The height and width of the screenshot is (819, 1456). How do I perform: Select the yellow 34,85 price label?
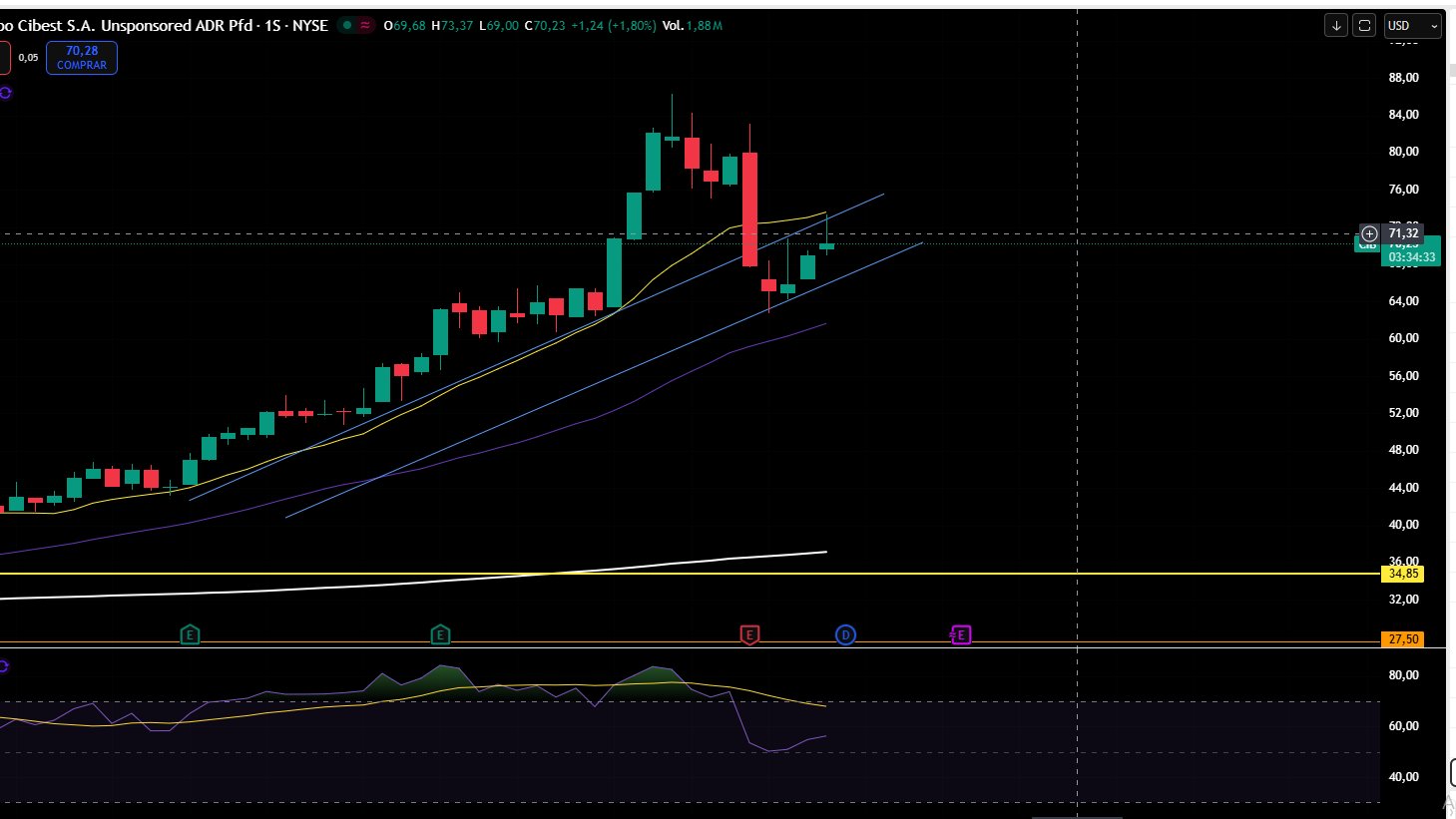tap(1403, 574)
